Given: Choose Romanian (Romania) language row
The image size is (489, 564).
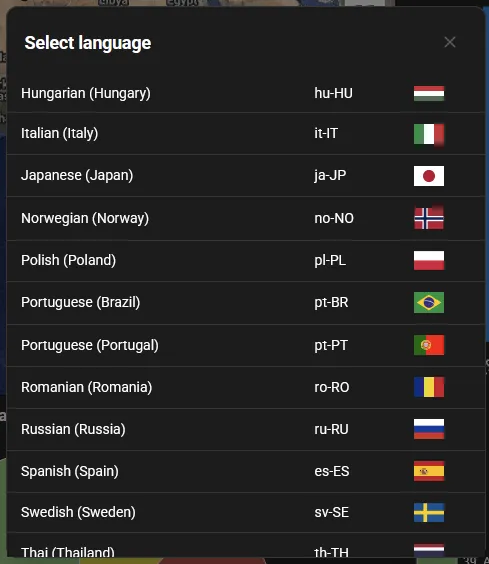Looking at the screenshot, I should (x=246, y=387).
